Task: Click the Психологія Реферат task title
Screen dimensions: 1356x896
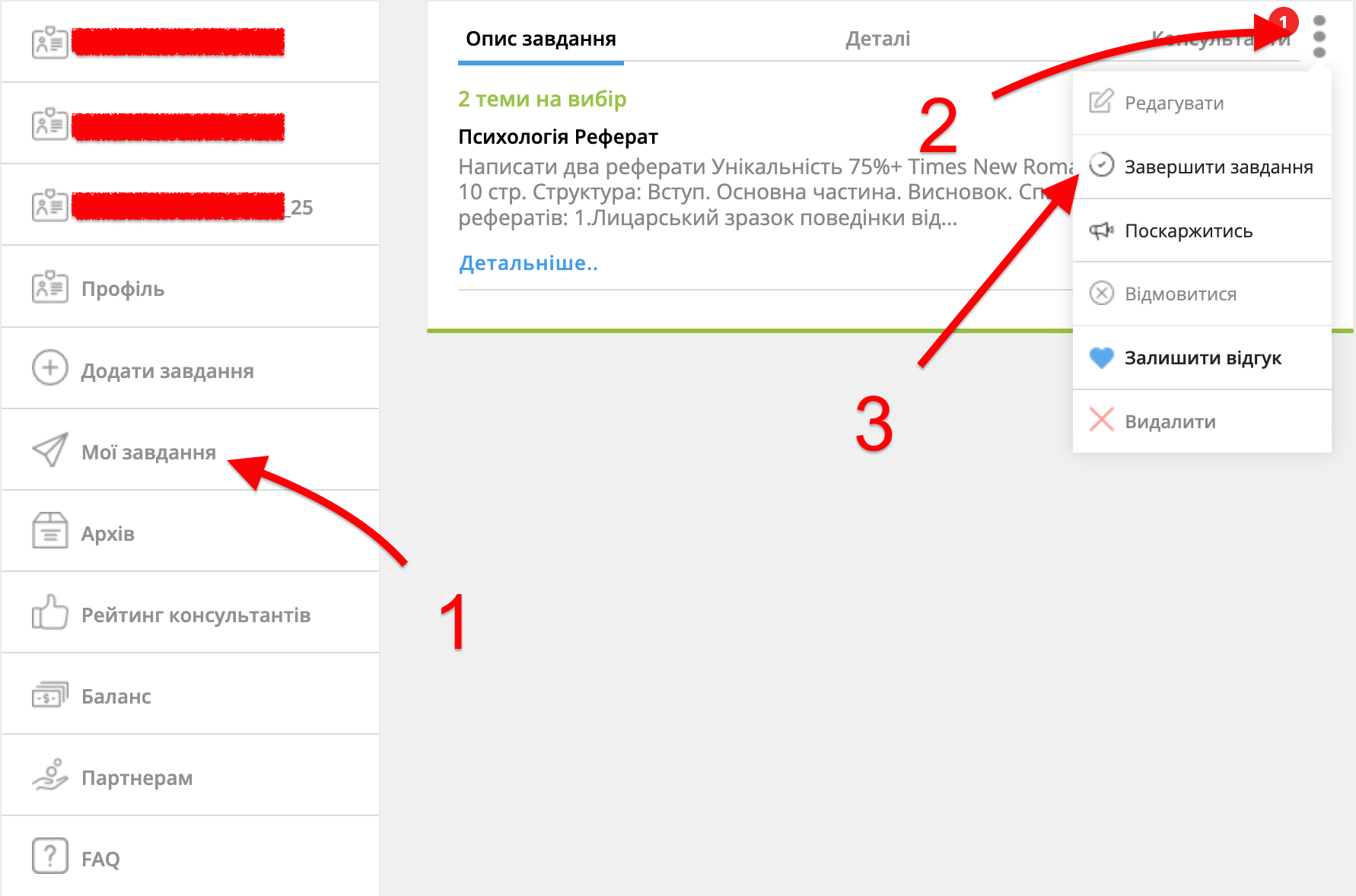Action: coord(558,137)
